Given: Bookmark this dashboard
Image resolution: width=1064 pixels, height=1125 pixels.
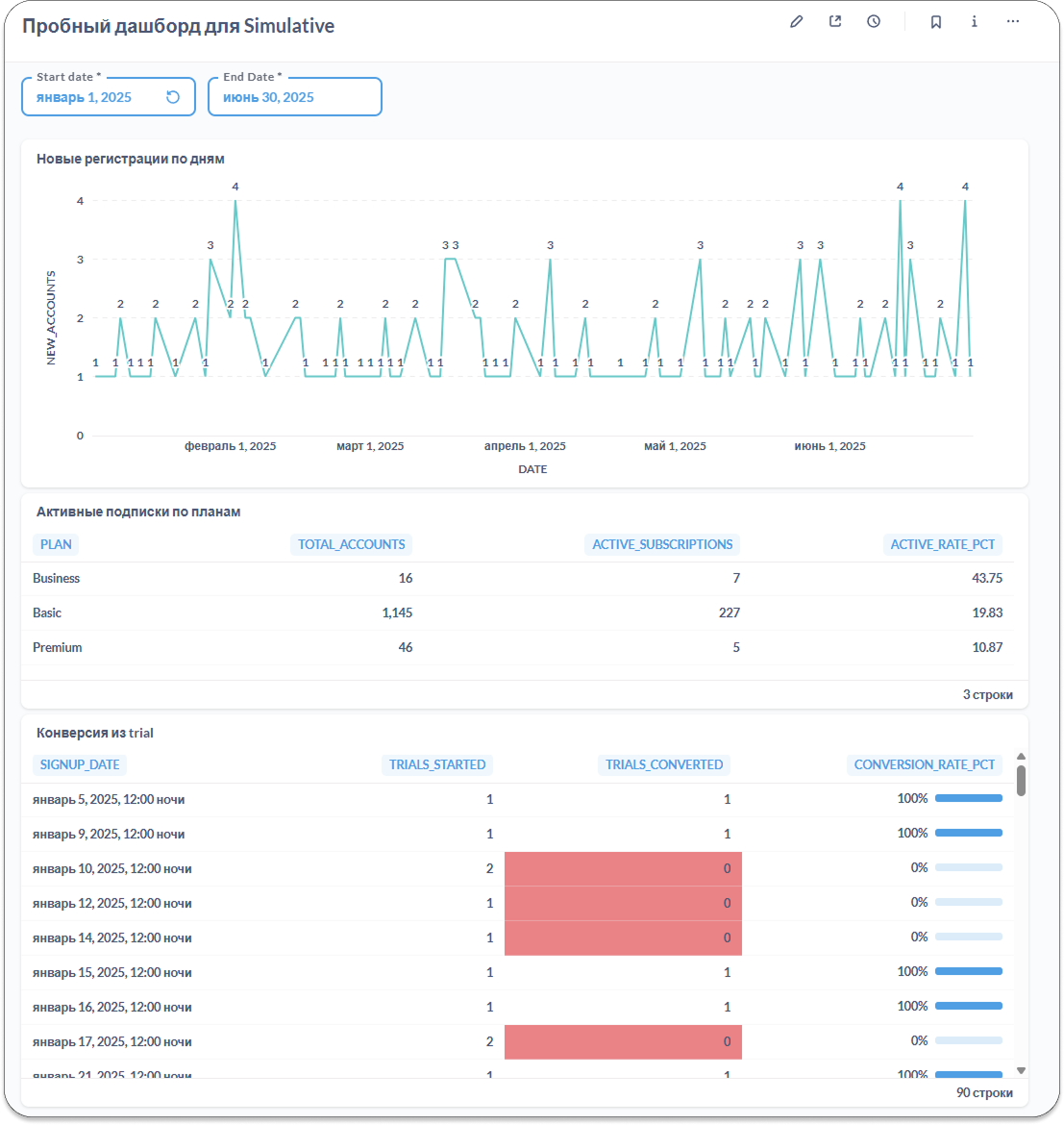Looking at the screenshot, I should point(935,22).
